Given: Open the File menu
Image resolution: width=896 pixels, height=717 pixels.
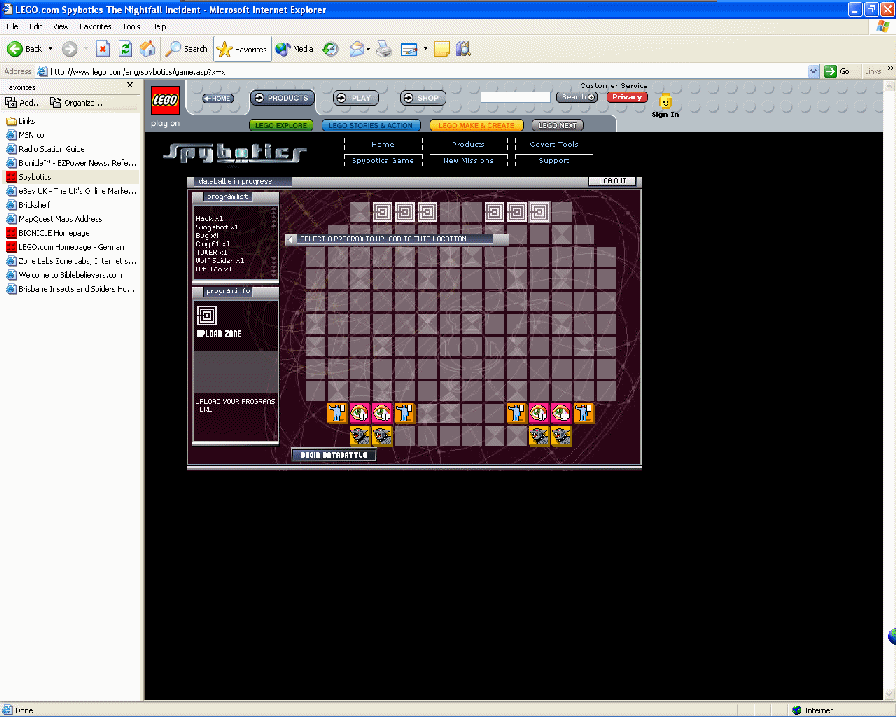Looking at the screenshot, I should click(12, 26).
